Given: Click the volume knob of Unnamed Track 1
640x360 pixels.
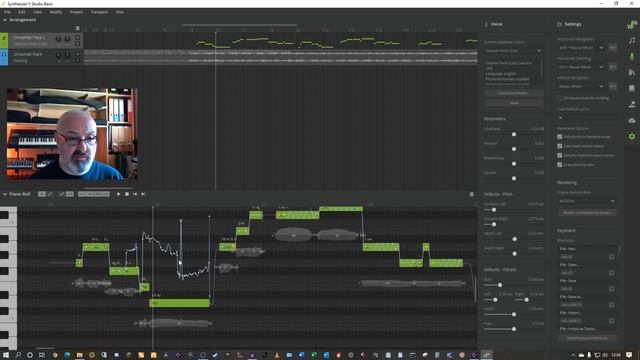Looking at the screenshot, I should (59, 39).
